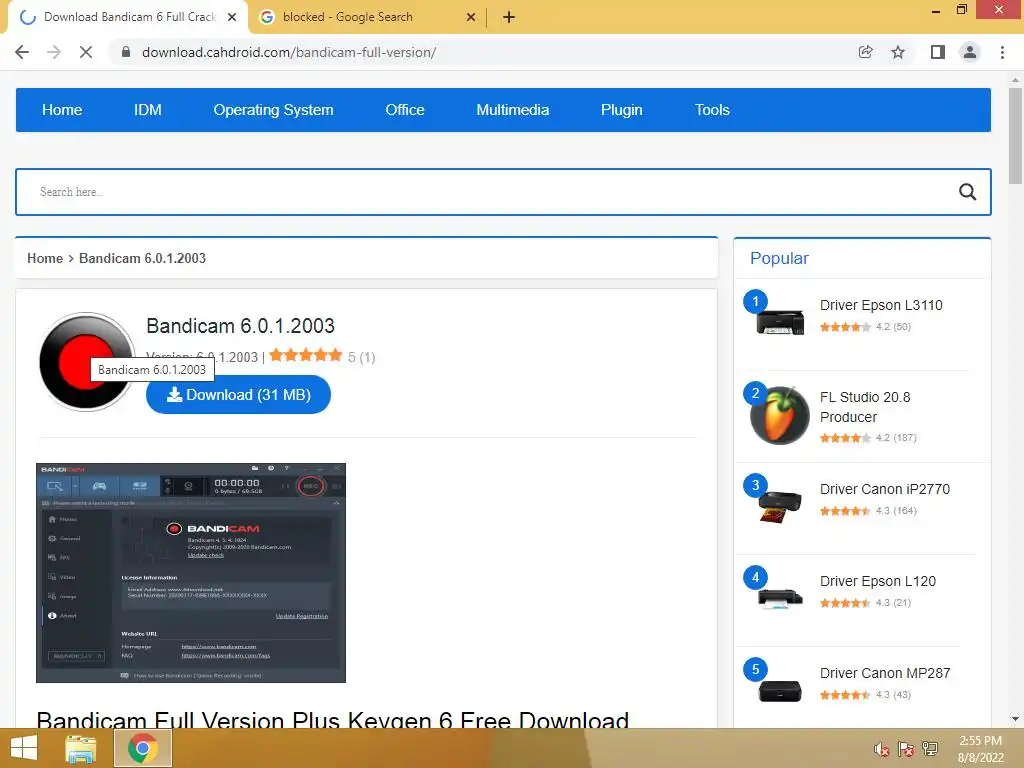The image size is (1024, 768).
Task: Open Home in the blue navigation bar
Action: (x=62, y=110)
